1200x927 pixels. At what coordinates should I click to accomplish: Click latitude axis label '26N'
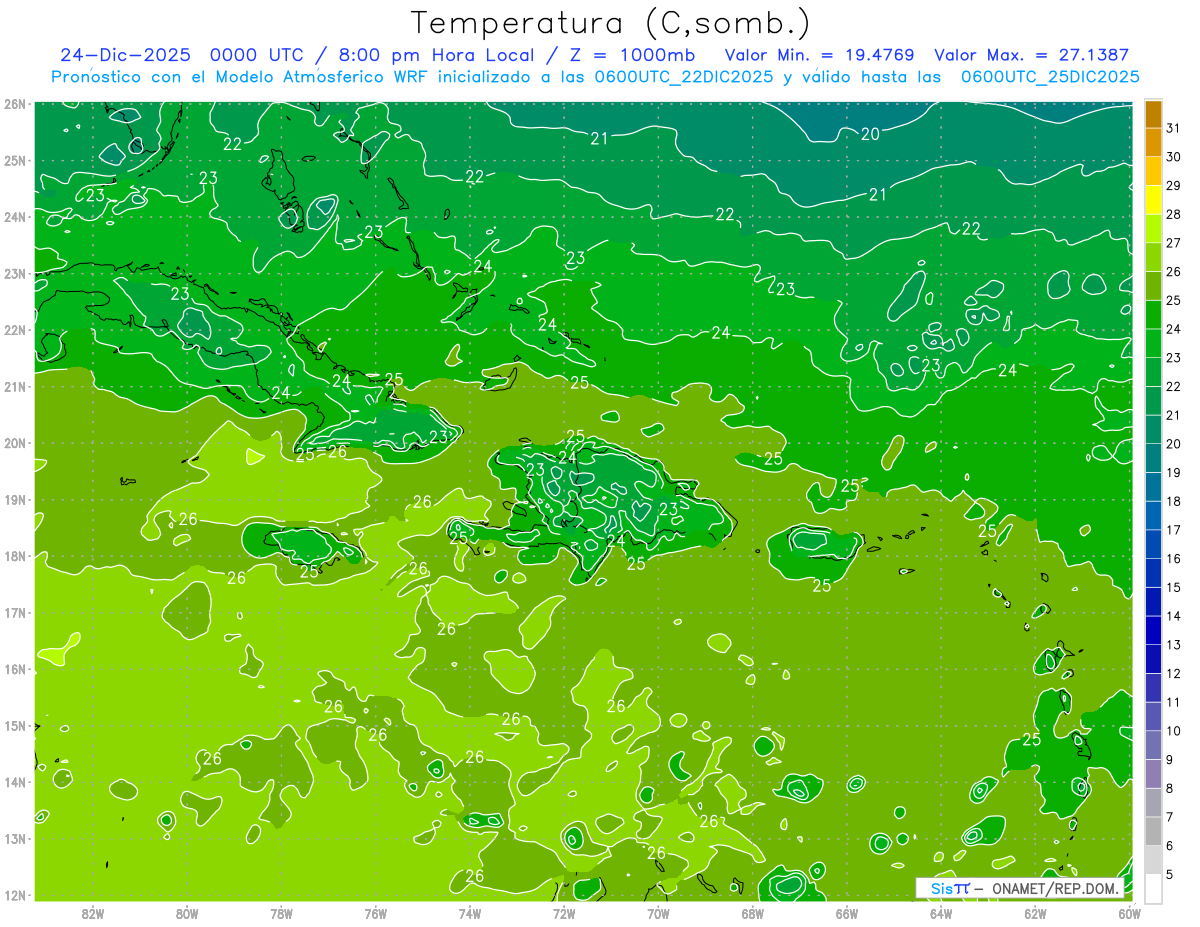15,104
